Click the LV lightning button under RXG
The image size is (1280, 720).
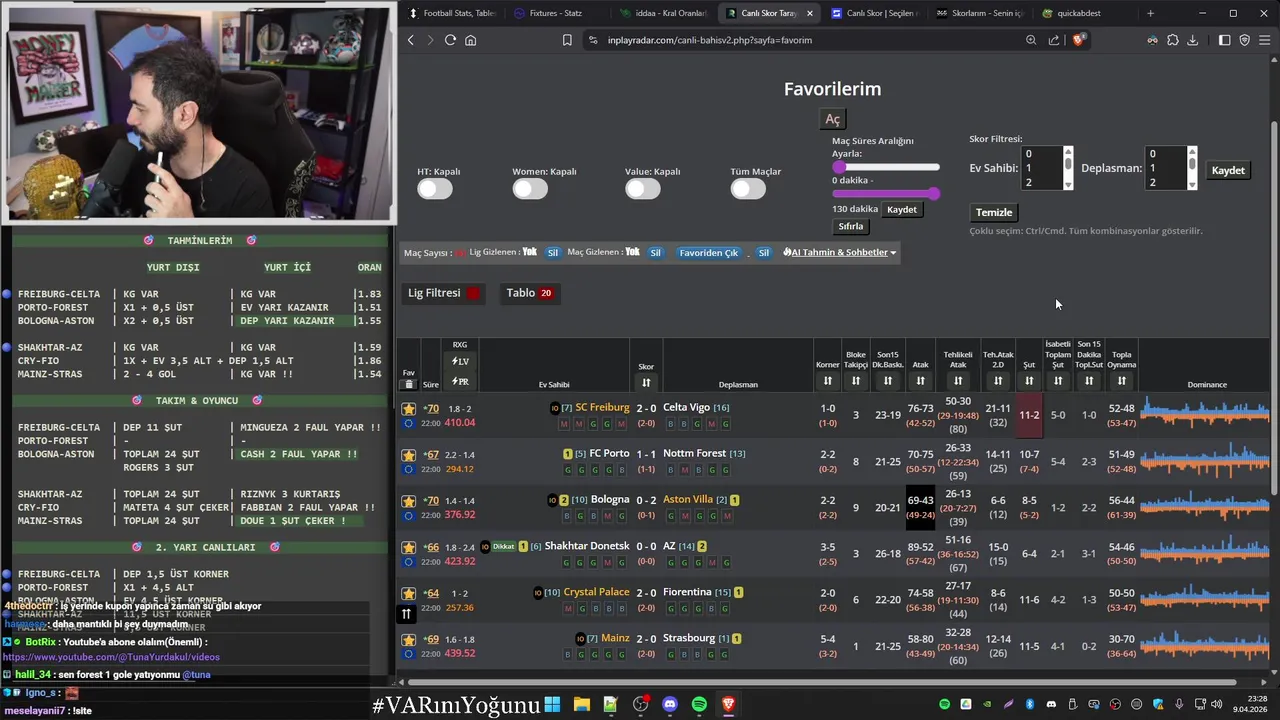[x=460, y=362]
